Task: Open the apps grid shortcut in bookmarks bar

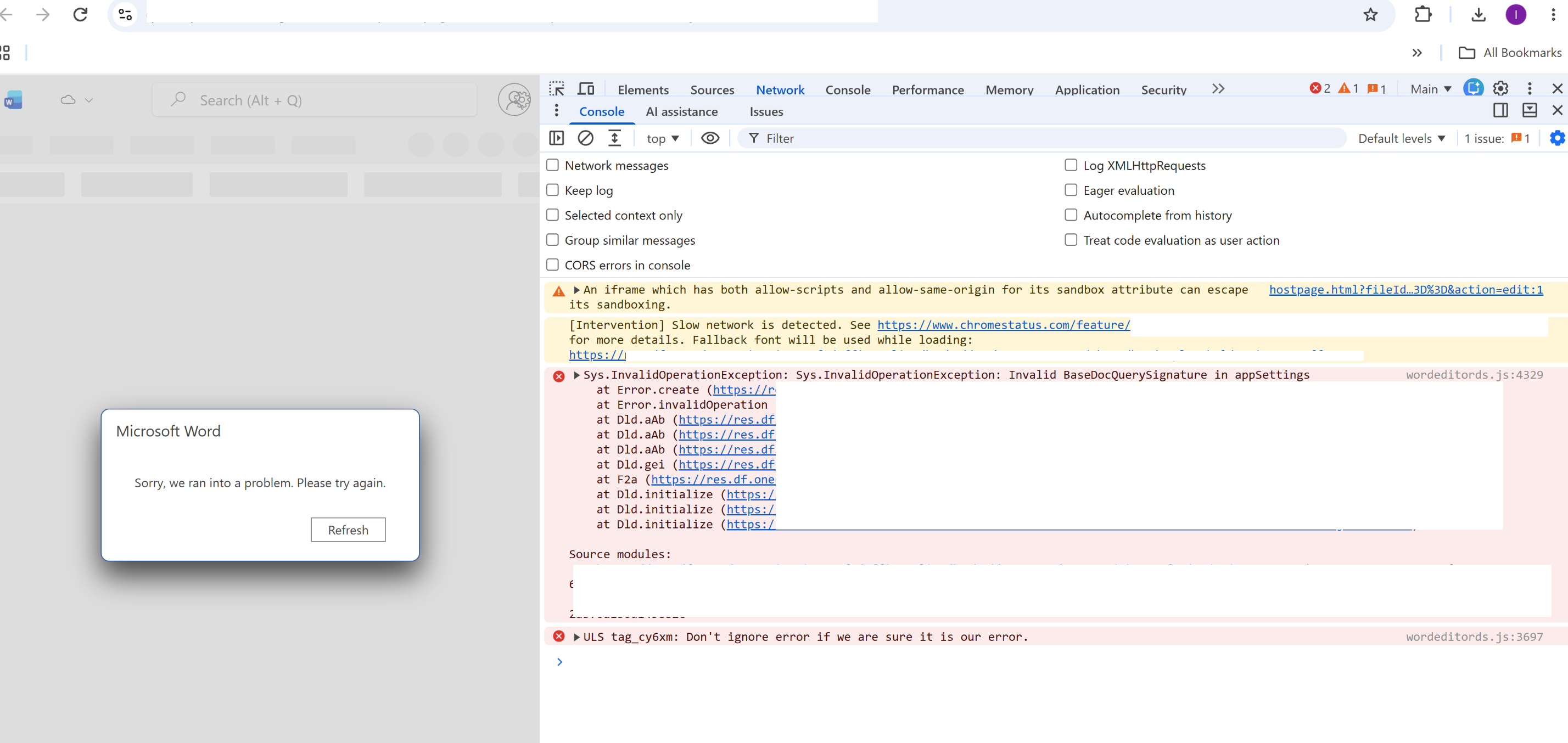Action: (x=5, y=53)
